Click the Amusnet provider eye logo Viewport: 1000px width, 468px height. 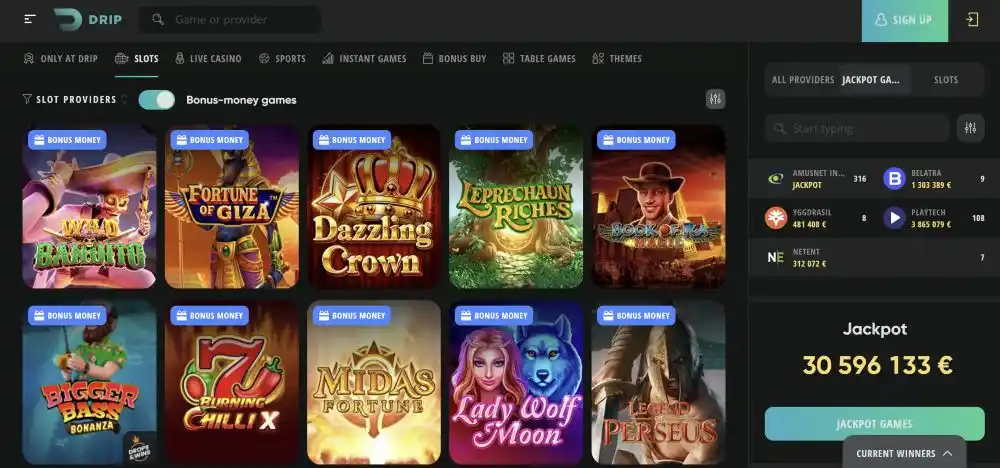point(776,179)
